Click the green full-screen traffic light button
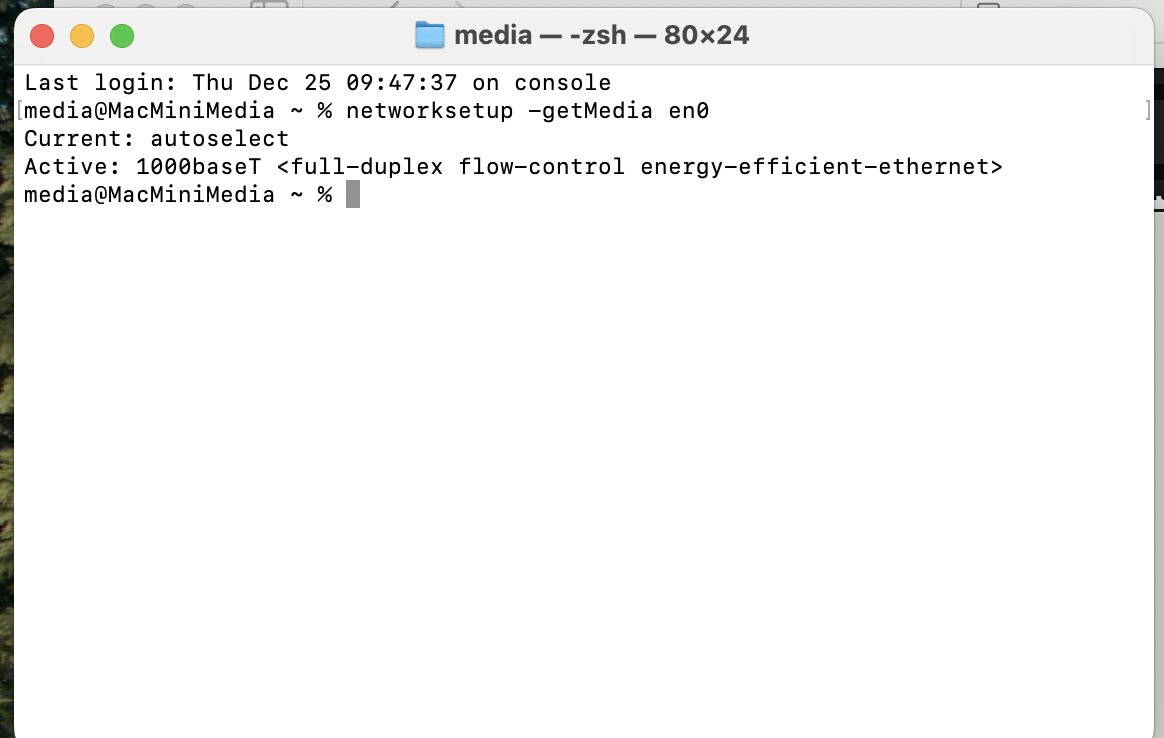Viewport: 1164px width, 738px height. tap(121, 34)
